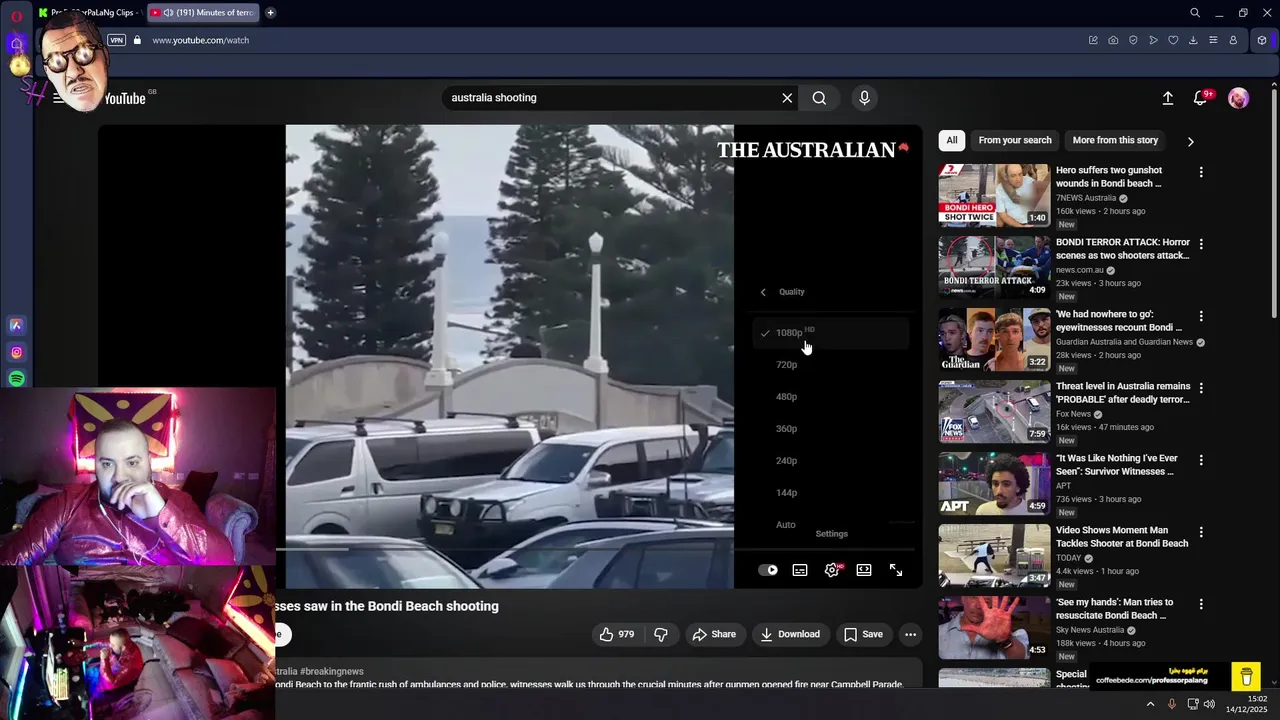Image resolution: width=1280 pixels, height=720 pixels.
Task: Dislike the video
Action: (661, 634)
